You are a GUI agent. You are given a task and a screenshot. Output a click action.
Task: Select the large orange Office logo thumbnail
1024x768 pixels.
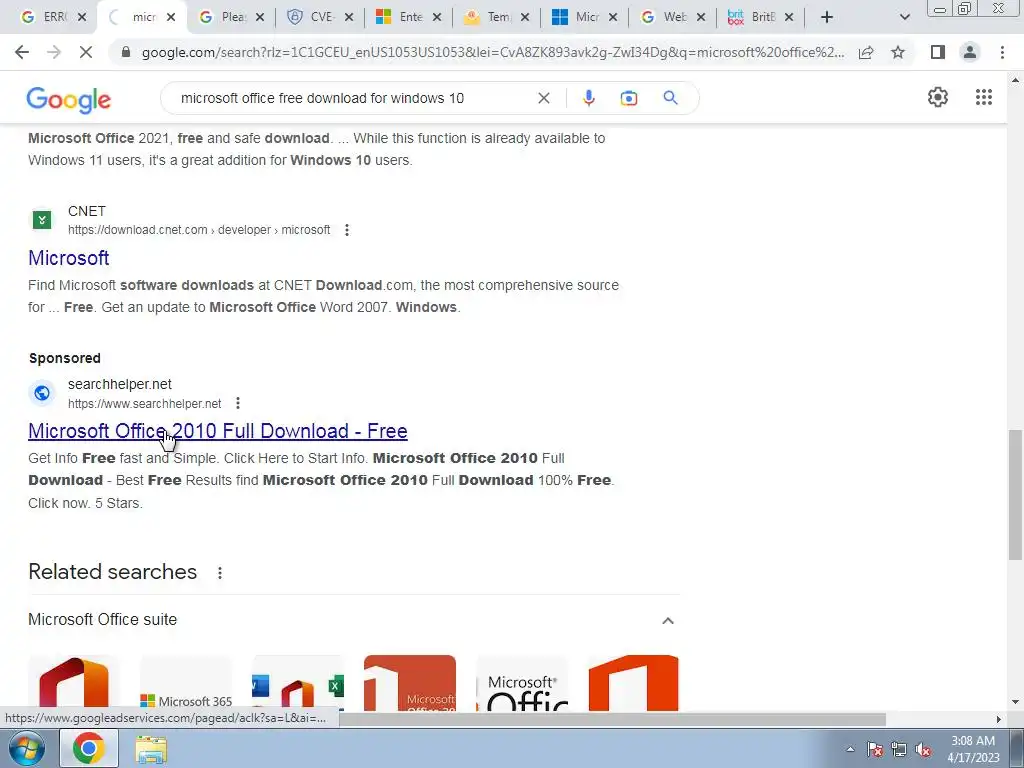coord(633,683)
